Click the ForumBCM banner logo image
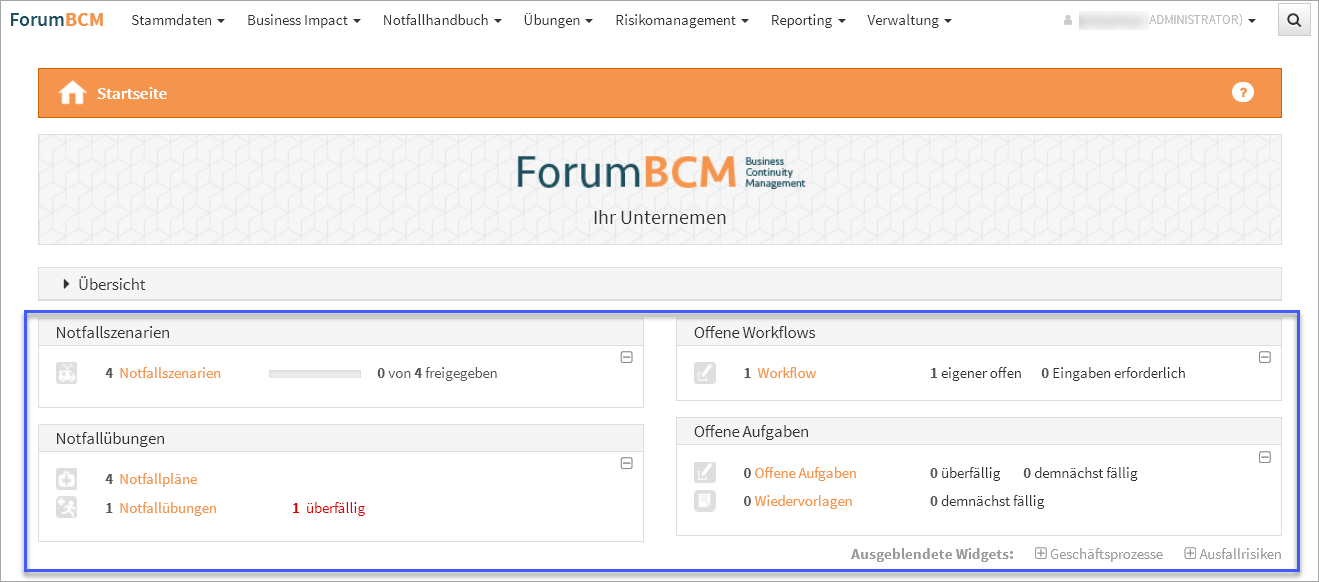1319x582 pixels. 660,172
